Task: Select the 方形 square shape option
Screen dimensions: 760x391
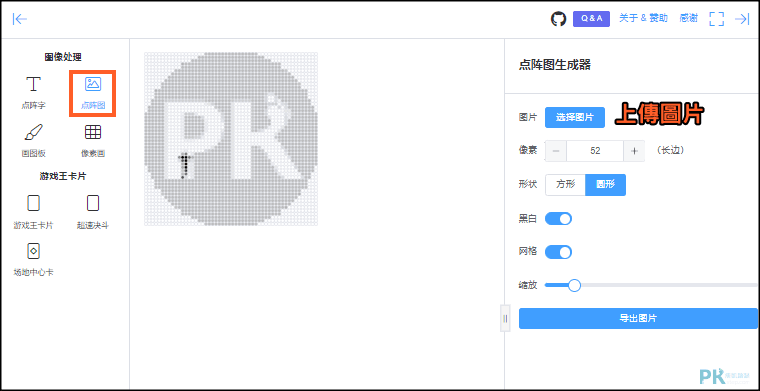Action: (x=565, y=185)
